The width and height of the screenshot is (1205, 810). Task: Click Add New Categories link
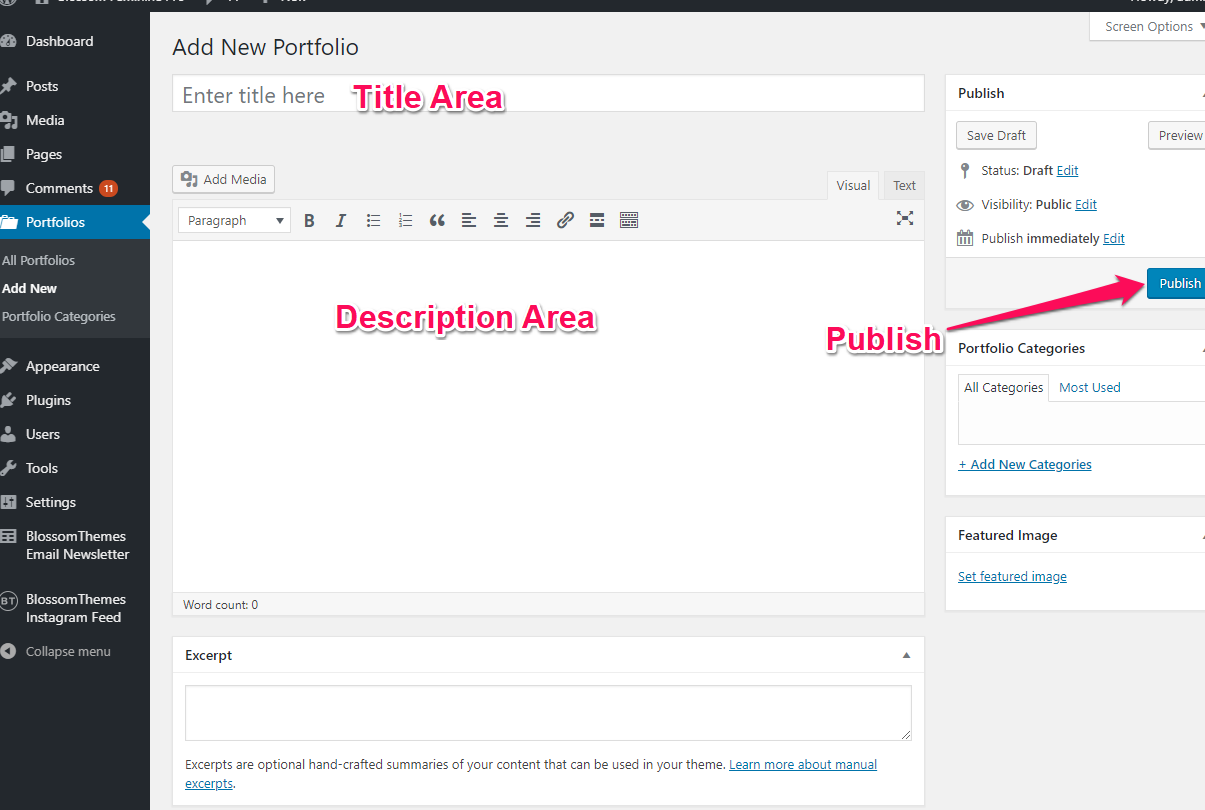click(x=1024, y=465)
